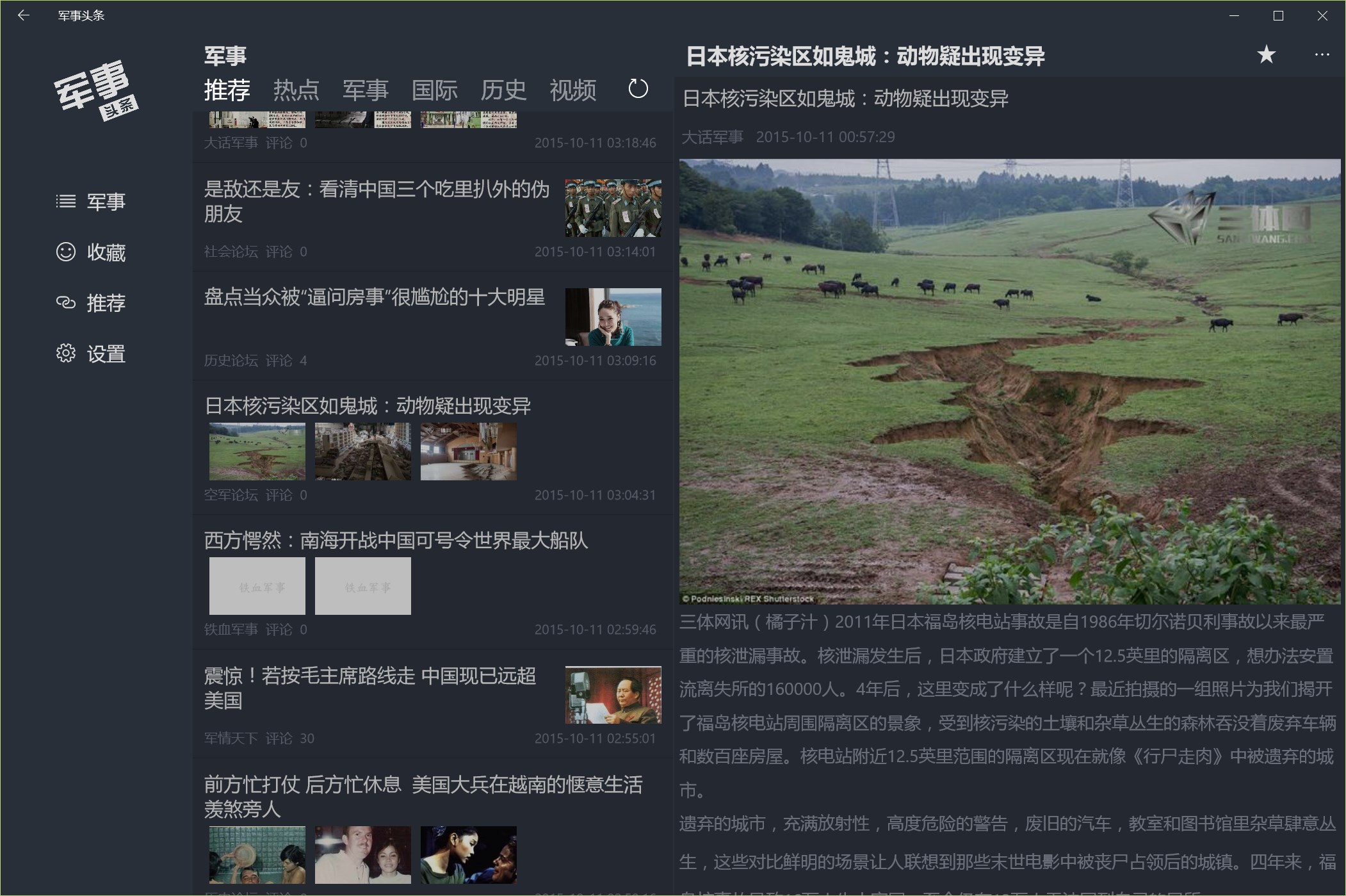Viewport: 1346px width, 896px height.
Task: Open the three-dot more options menu
Action: [1322, 55]
